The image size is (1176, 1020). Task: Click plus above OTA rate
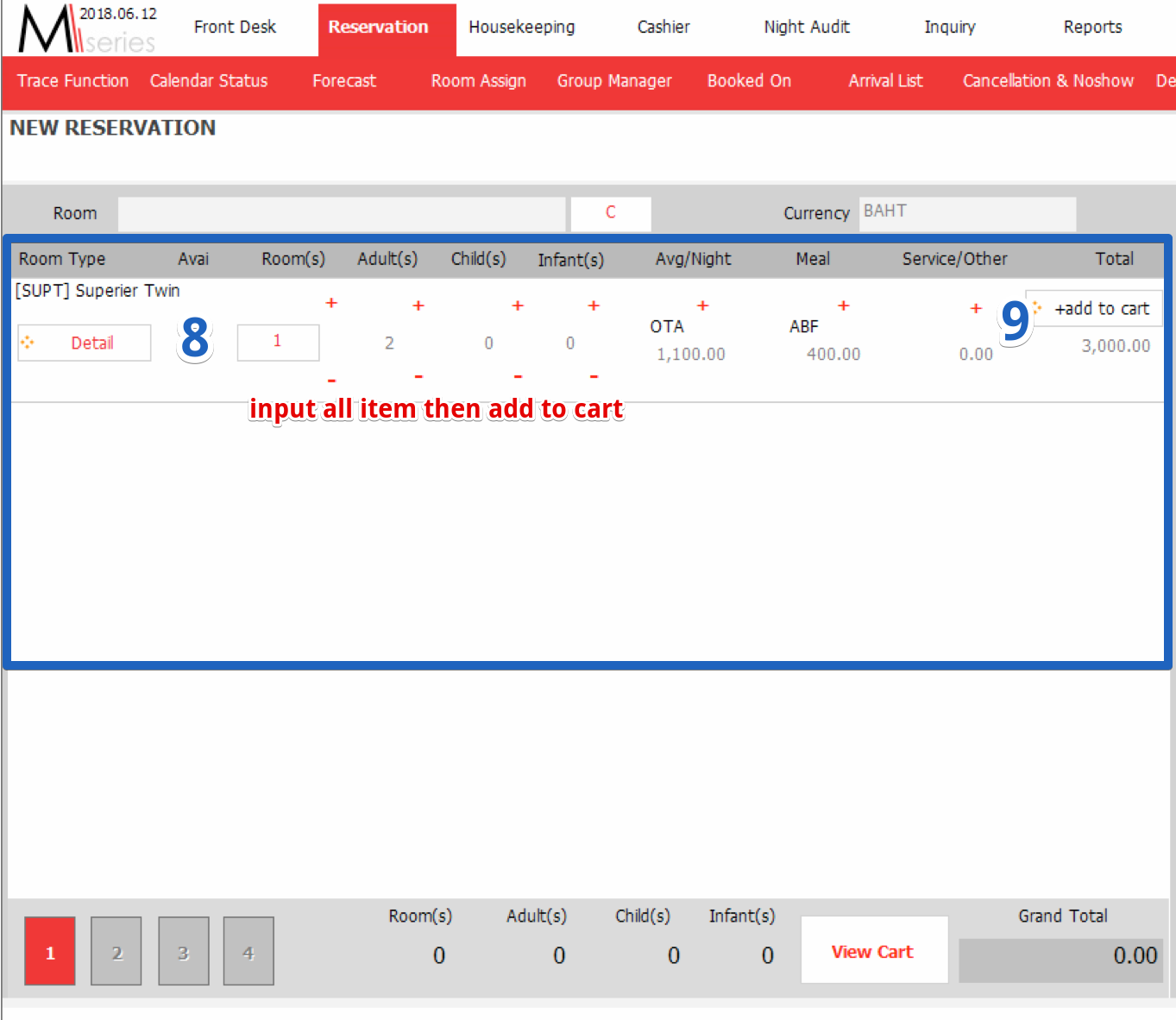tap(703, 305)
